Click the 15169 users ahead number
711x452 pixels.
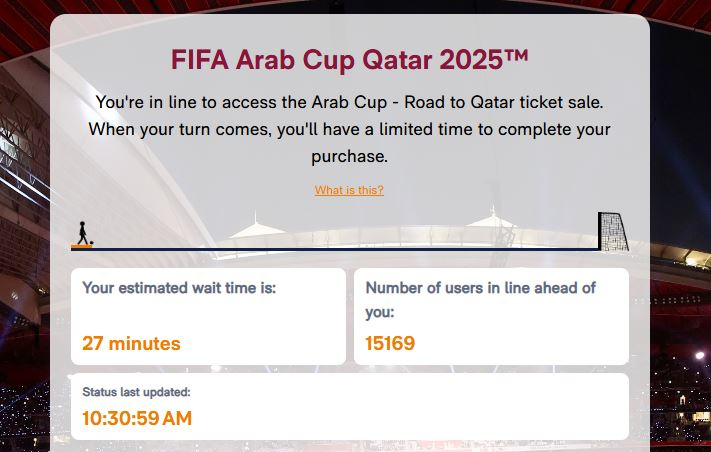[x=390, y=344]
